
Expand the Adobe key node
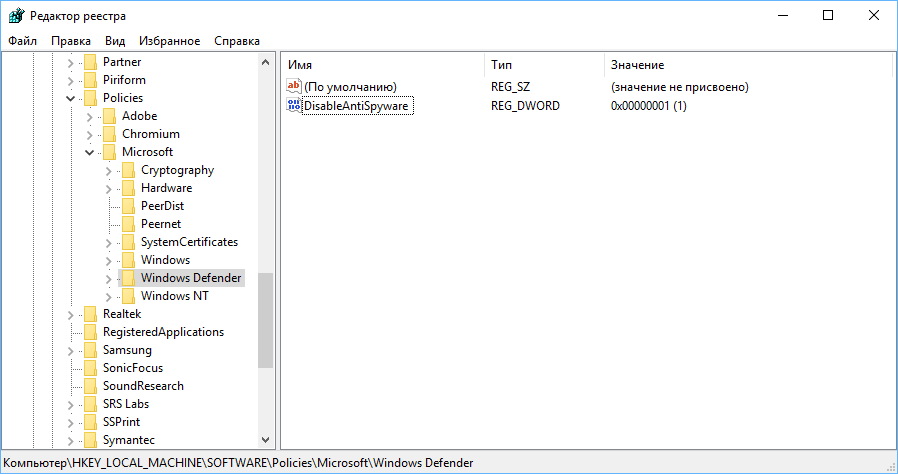pos(89,116)
